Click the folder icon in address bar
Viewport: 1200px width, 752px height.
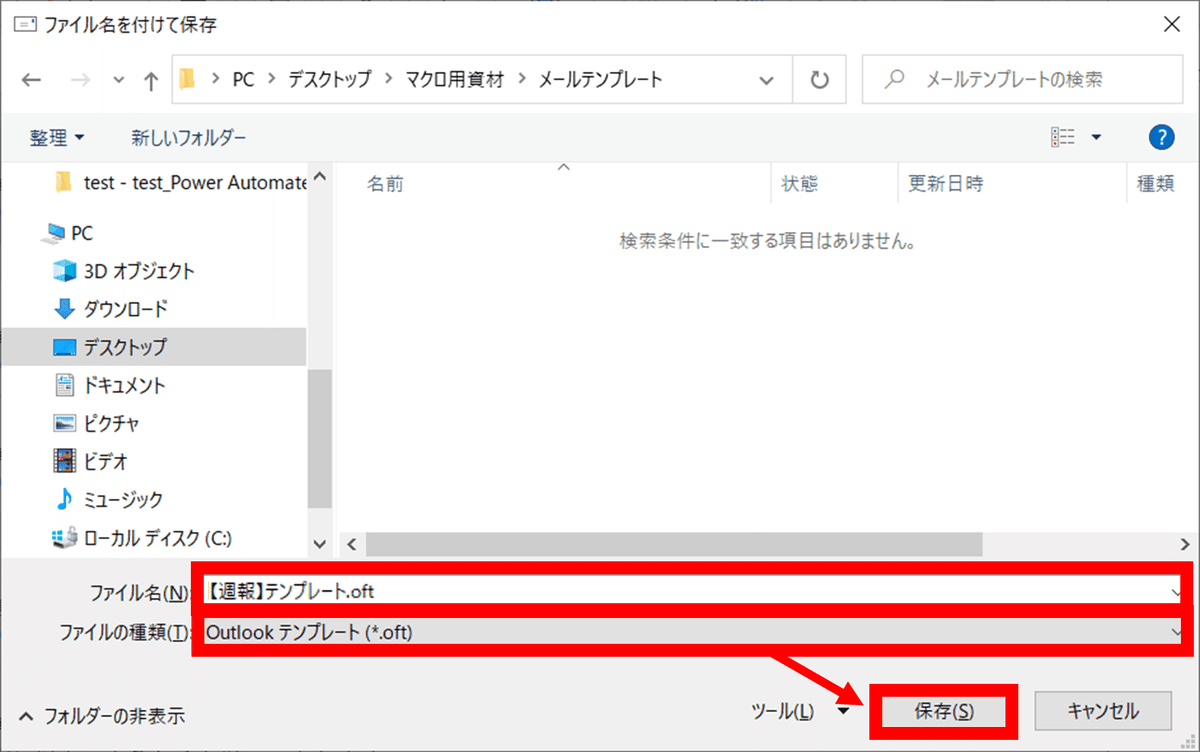click(x=187, y=79)
